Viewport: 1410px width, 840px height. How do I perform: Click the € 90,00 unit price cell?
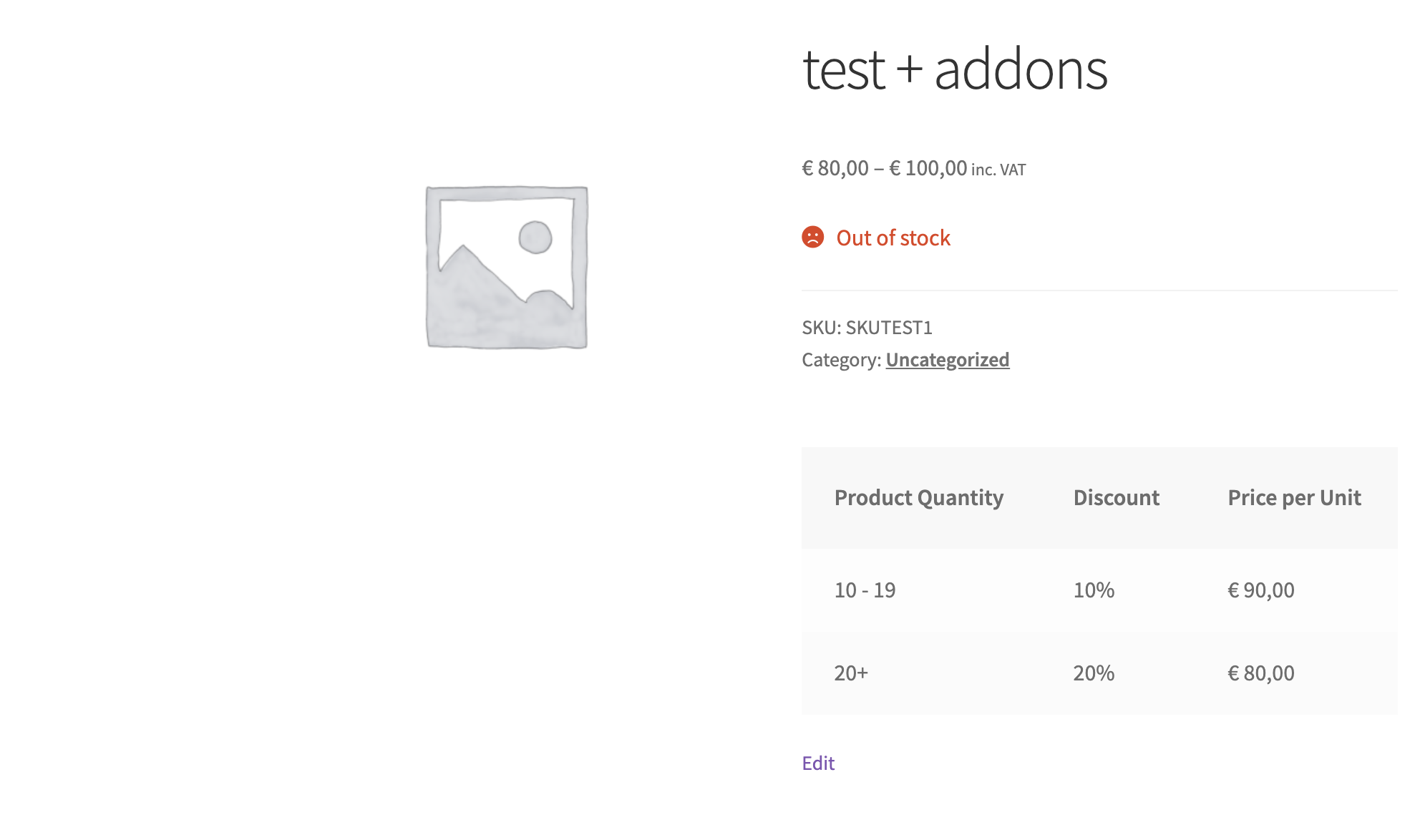(x=1261, y=590)
